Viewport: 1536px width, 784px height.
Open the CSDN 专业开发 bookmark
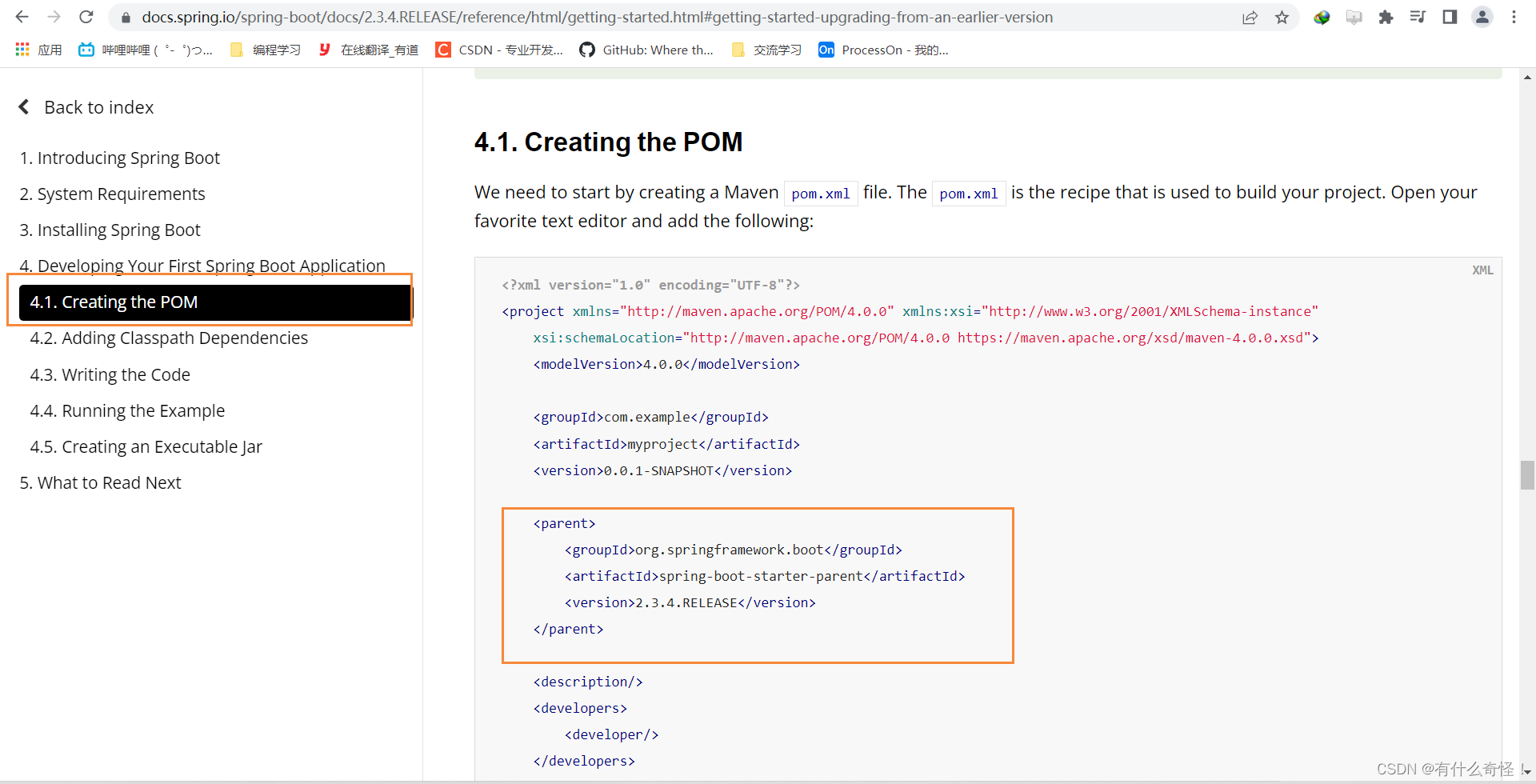click(499, 50)
